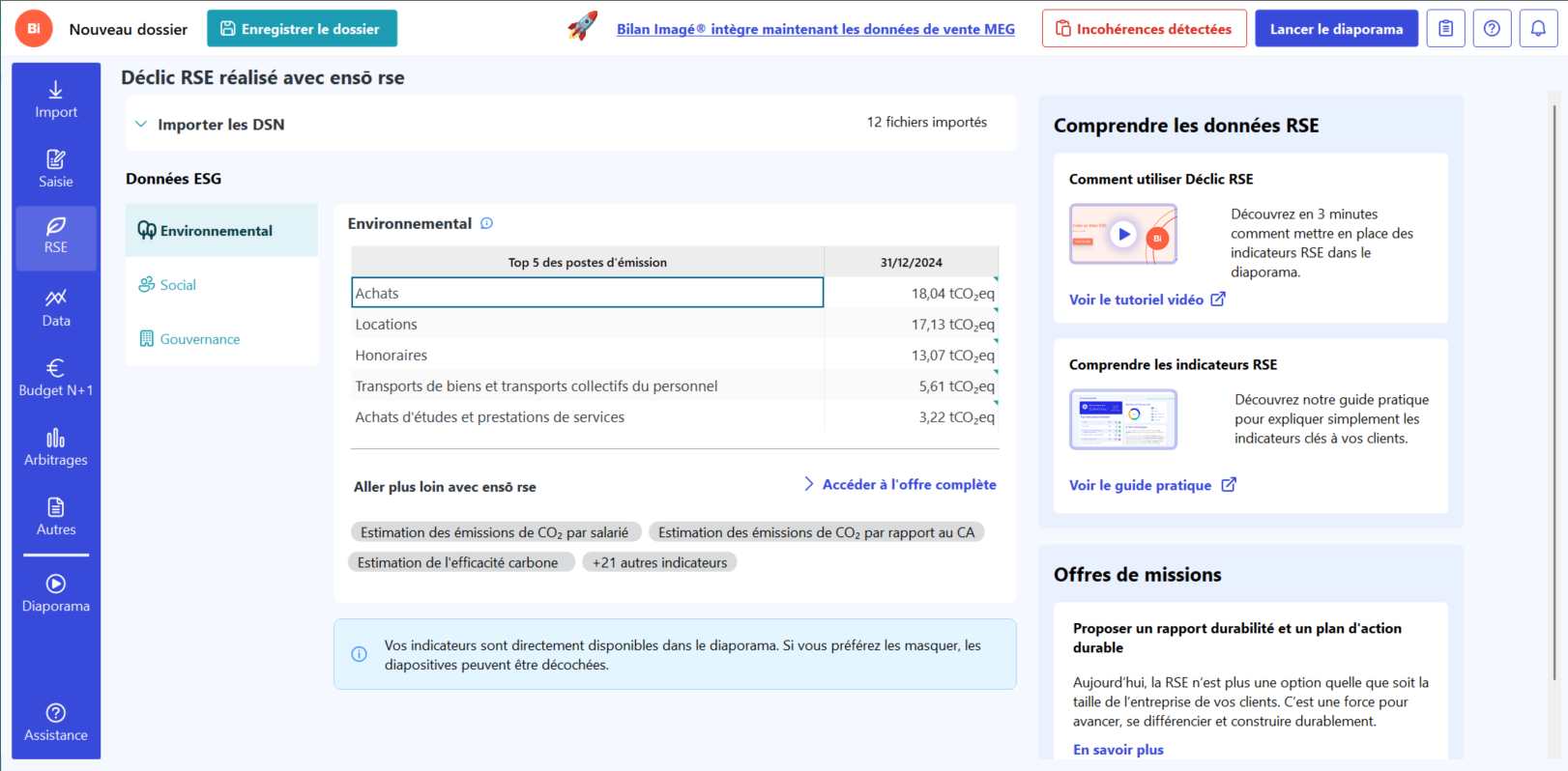Click the external link icon after guide pratique
Screen dimensions: 1568x771
click(1229, 485)
